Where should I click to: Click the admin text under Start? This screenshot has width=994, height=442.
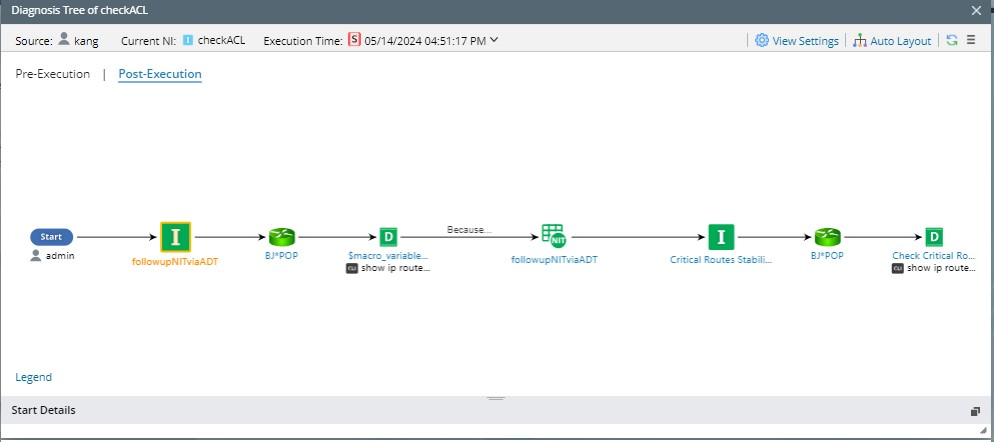(60, 256)
